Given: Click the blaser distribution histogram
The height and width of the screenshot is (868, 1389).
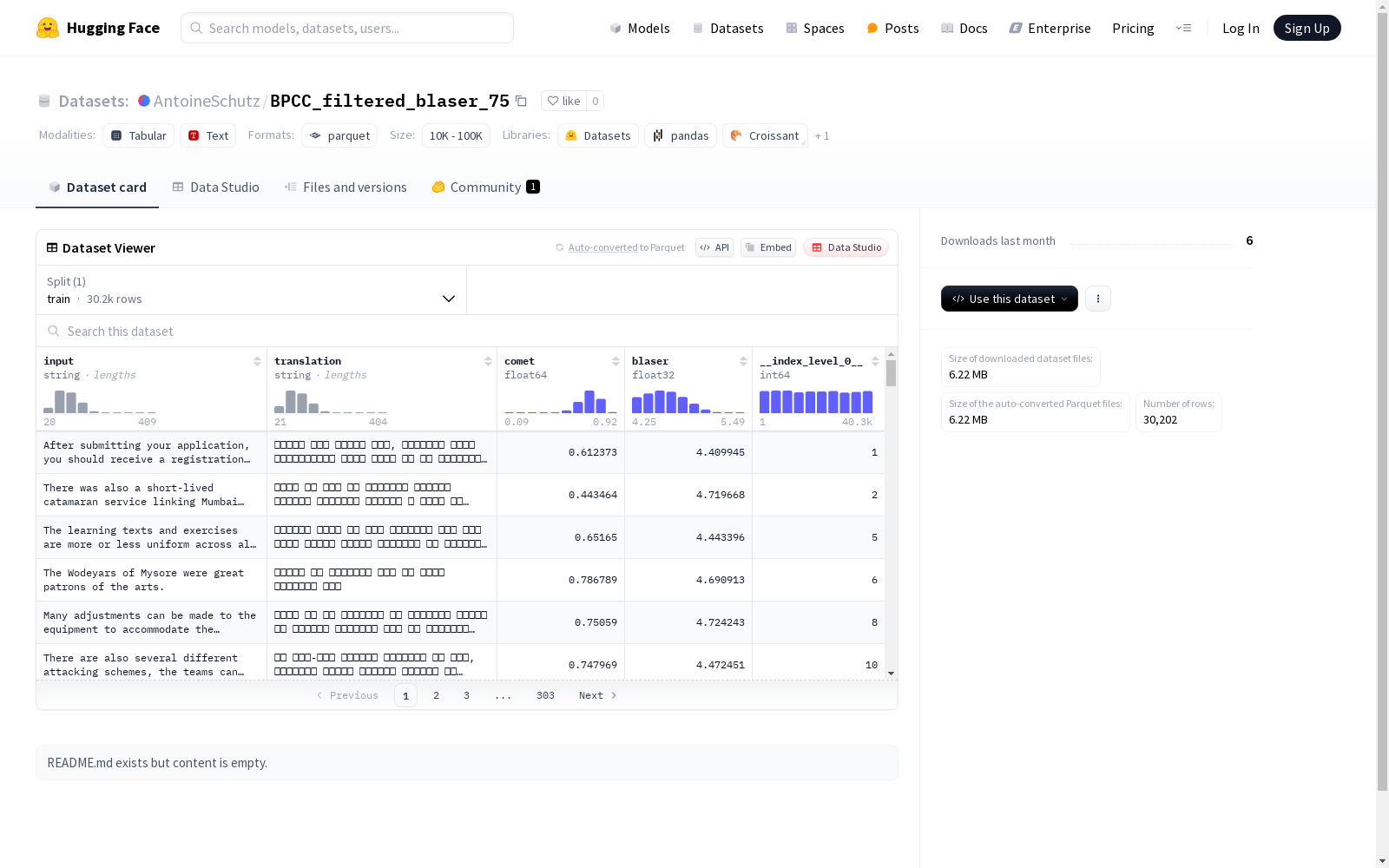Looking at the screenshot, I should point(688,402).
